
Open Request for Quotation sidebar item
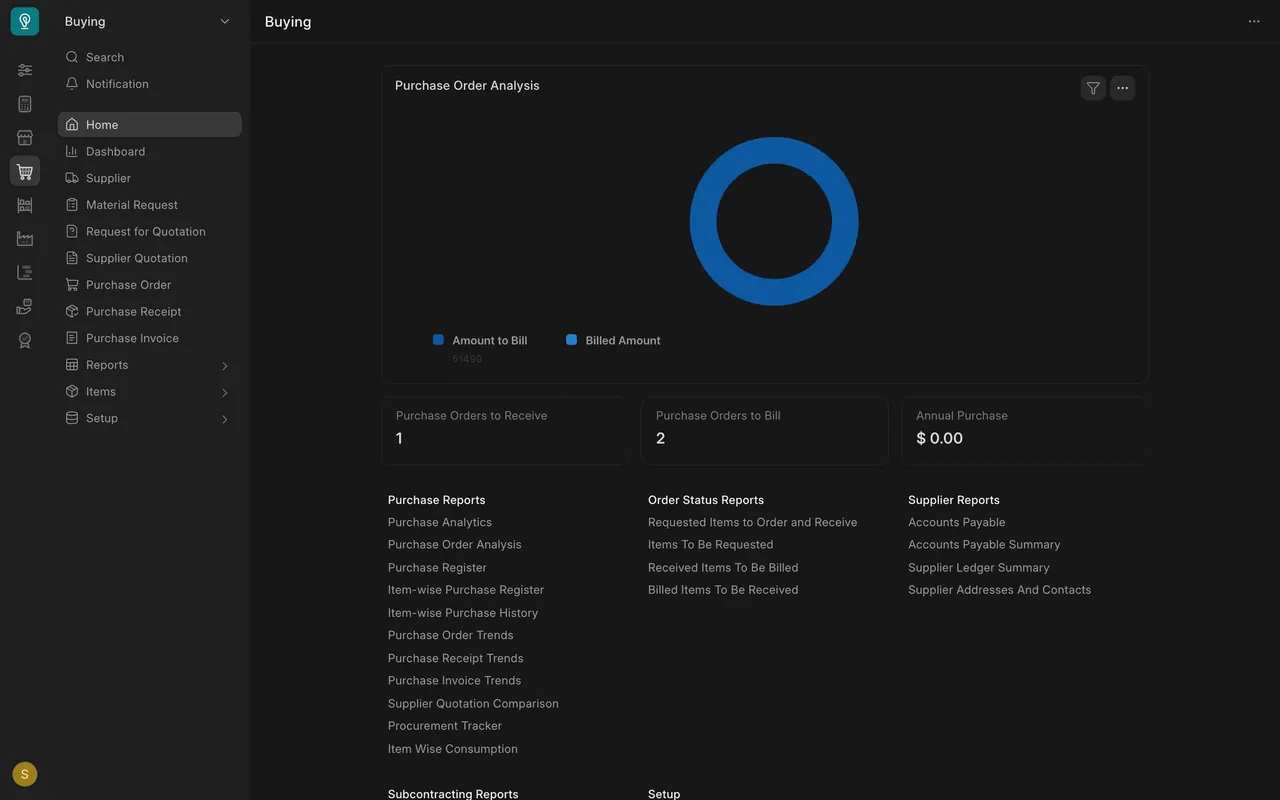150,231
